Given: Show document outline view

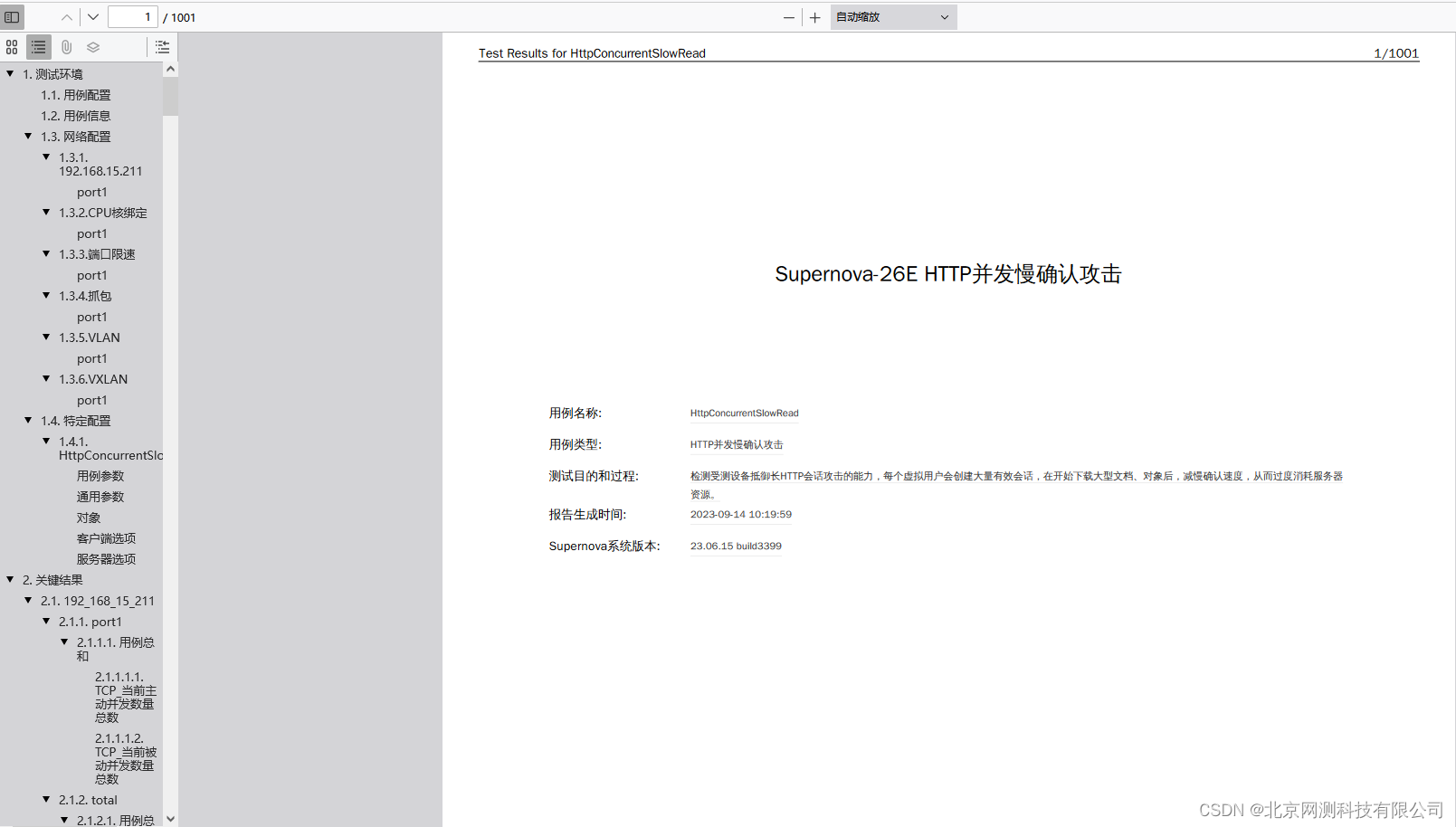Looking at the screenshot, I should click(x=39, y=47).
